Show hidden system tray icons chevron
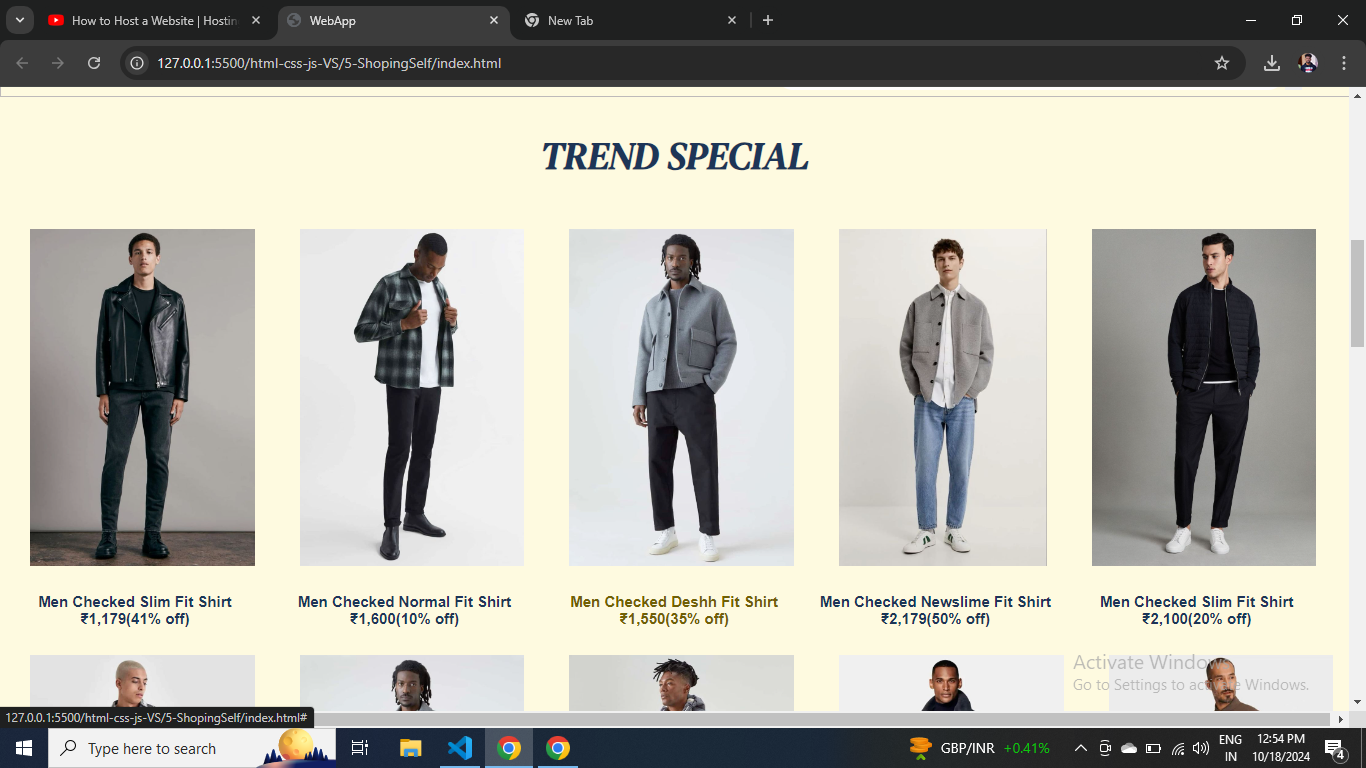Screen dimensions: 1366x768 pyautogui.click(x=1081, y=748)
